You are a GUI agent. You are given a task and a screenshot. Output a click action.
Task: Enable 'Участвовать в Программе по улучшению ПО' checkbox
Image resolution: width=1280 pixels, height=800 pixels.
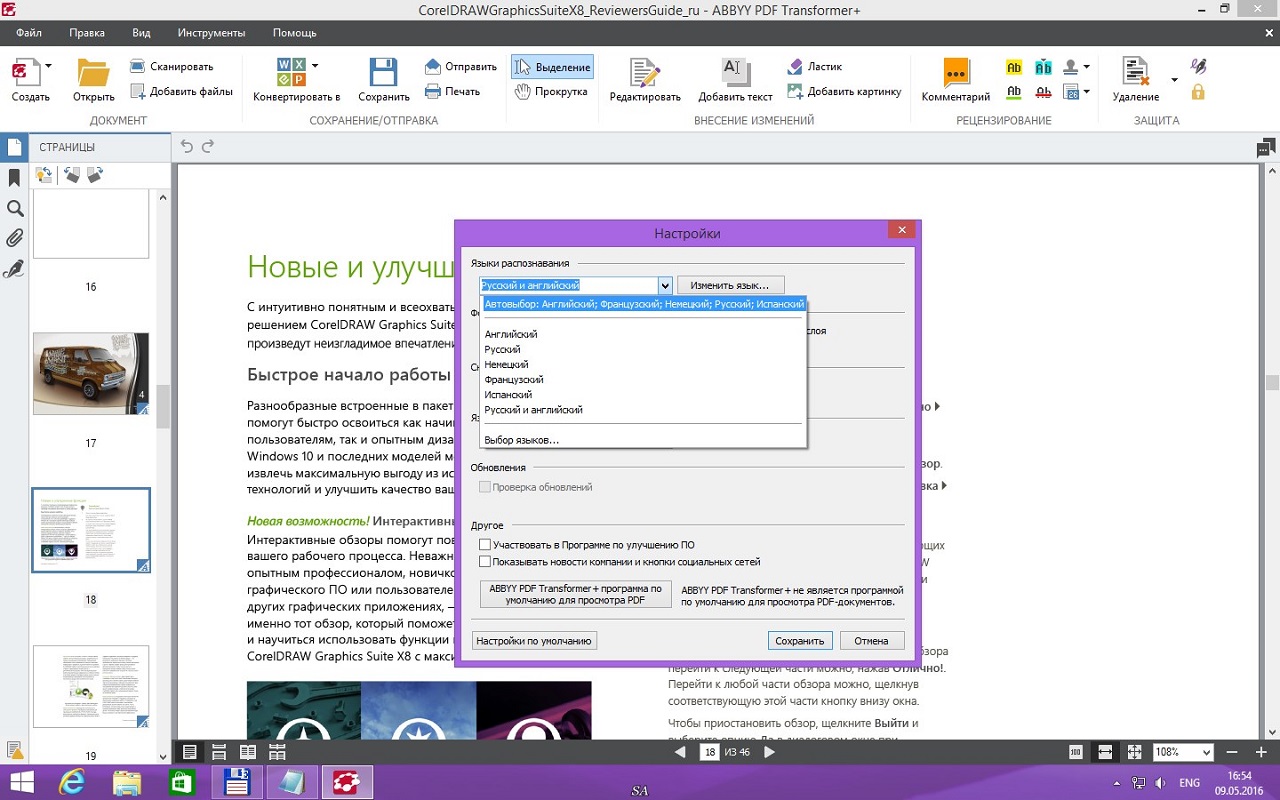point(485,545)
